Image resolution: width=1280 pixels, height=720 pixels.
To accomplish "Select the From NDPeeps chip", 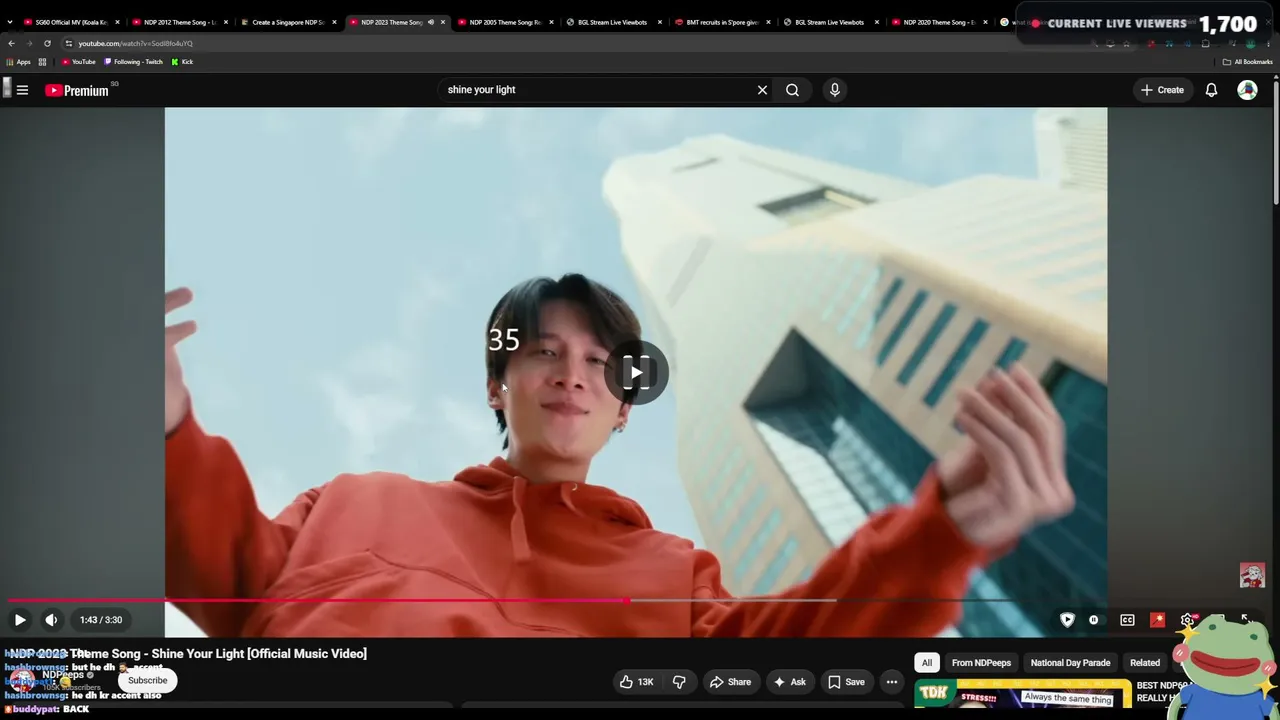I will (981, 663).
